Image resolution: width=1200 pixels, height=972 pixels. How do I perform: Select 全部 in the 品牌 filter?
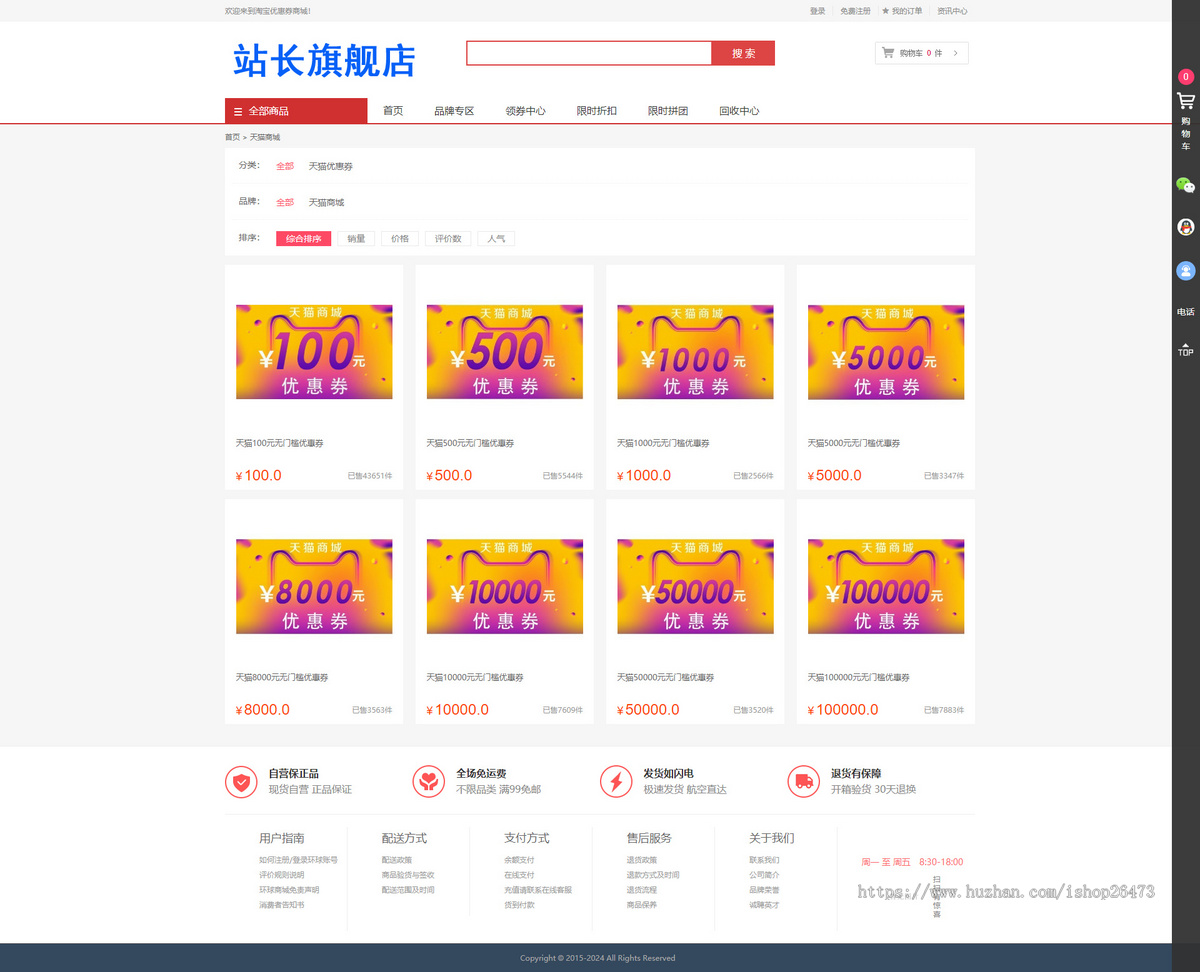285,202
